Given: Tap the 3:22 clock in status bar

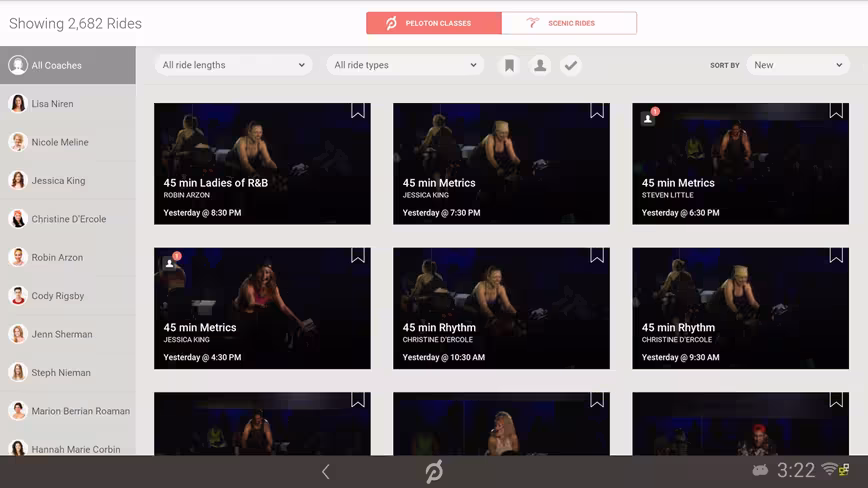Looking at the screenshot, I should (795, 470).
